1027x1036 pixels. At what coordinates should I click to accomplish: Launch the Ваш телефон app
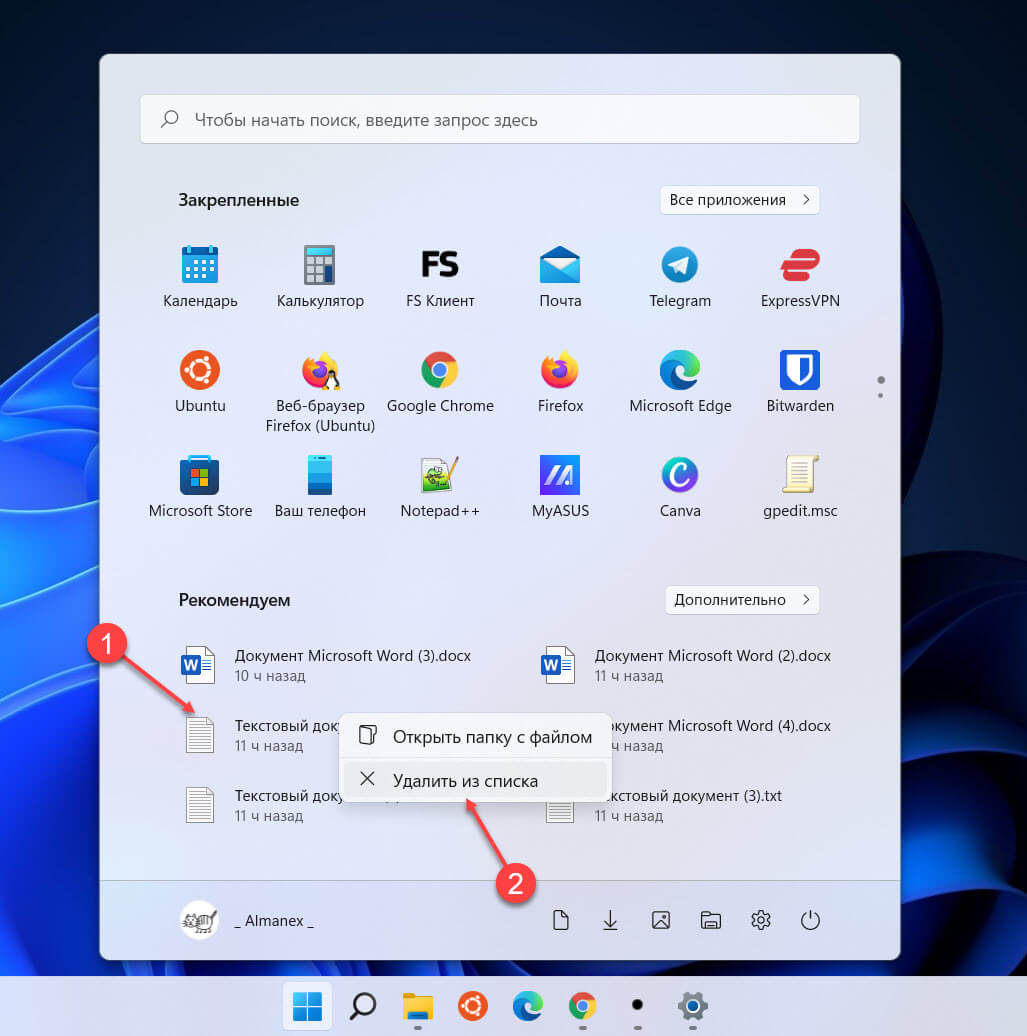320,487
